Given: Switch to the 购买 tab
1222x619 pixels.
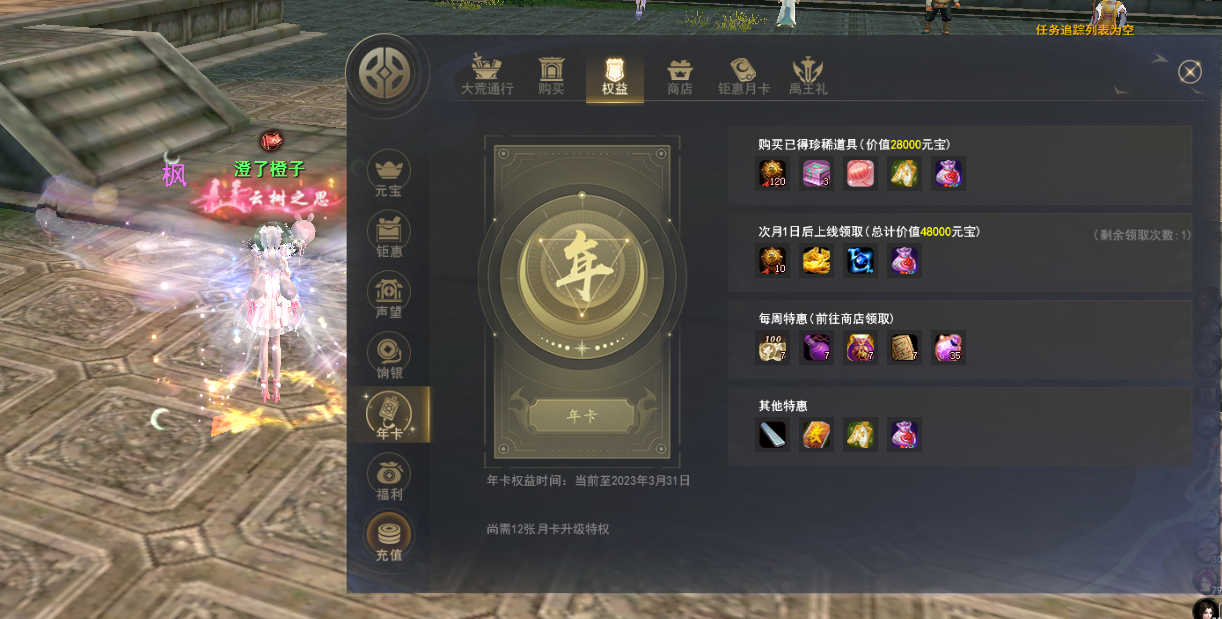Looking at the screenshot, I should (x=551, y=75).
